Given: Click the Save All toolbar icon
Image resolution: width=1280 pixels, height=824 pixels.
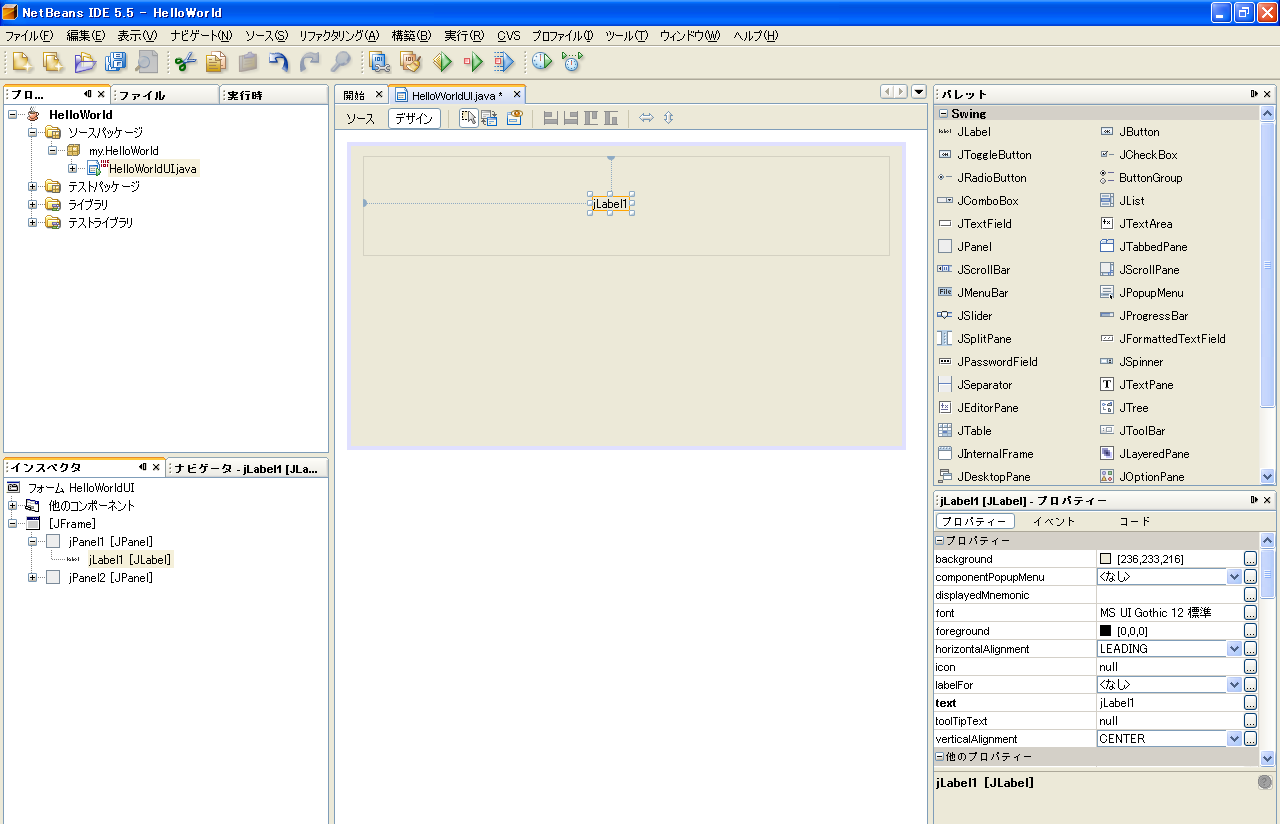Looking at the screenshot, I should 115,62.
